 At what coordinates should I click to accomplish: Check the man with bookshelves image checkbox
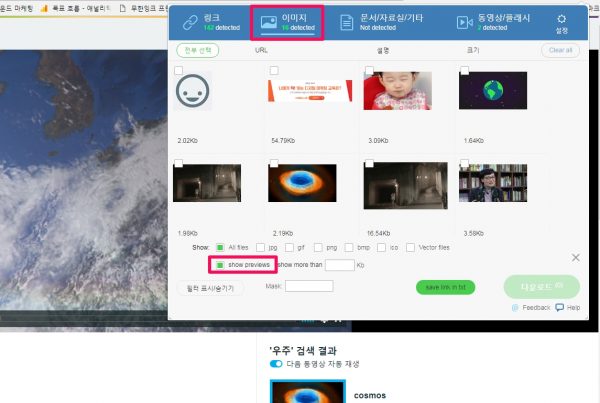pos(465,163)
